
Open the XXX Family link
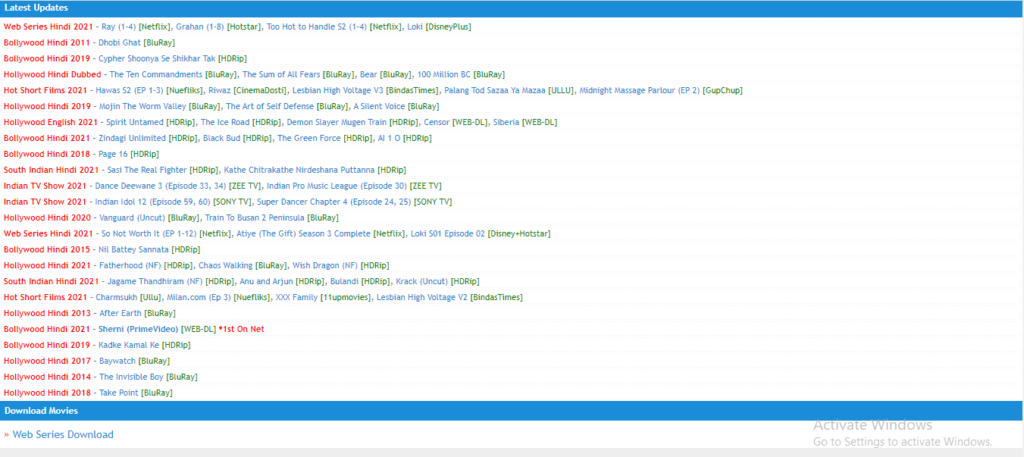coord(296,297)
